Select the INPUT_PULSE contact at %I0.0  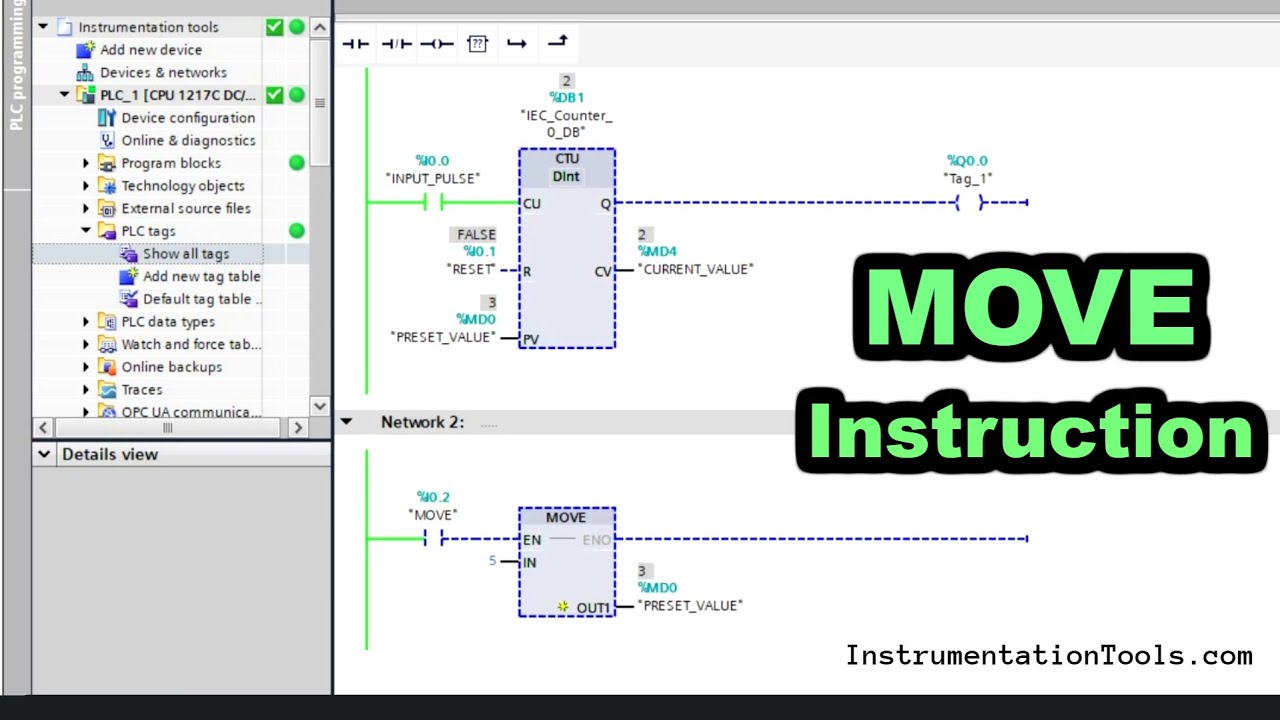pos(432,203)
